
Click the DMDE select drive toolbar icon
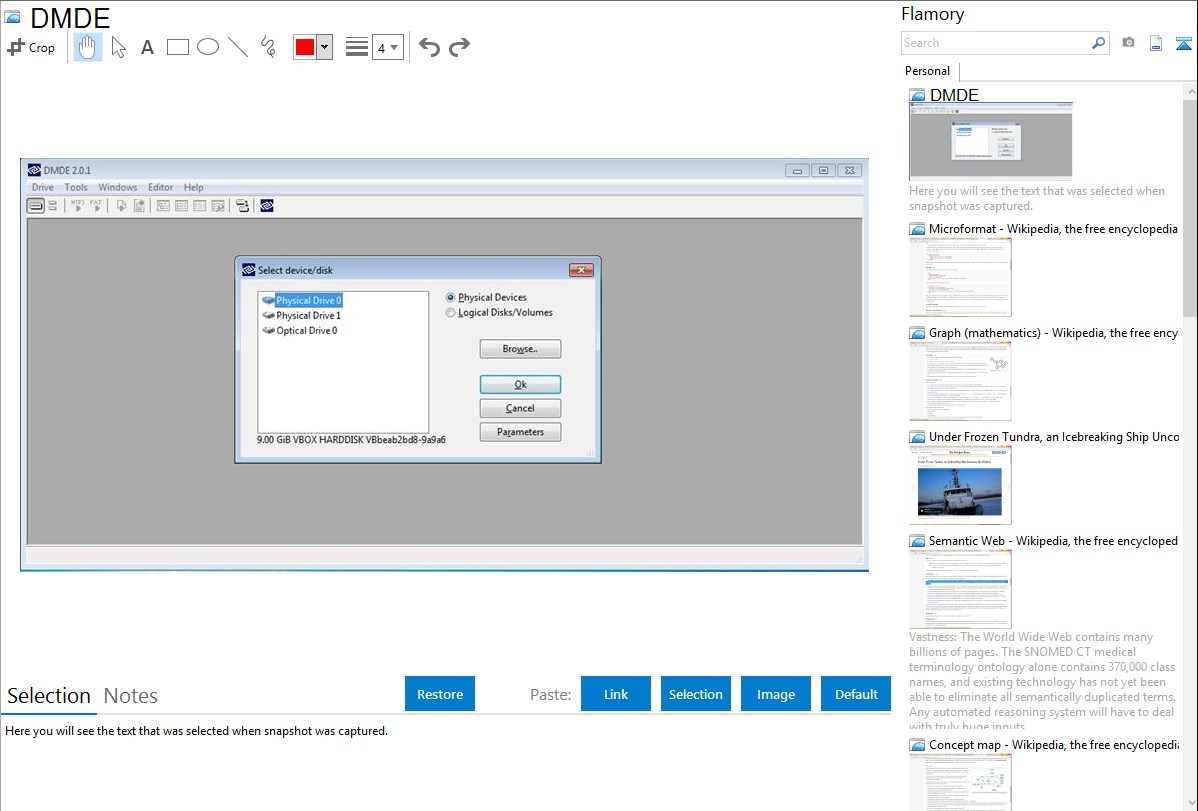point(35,206)
